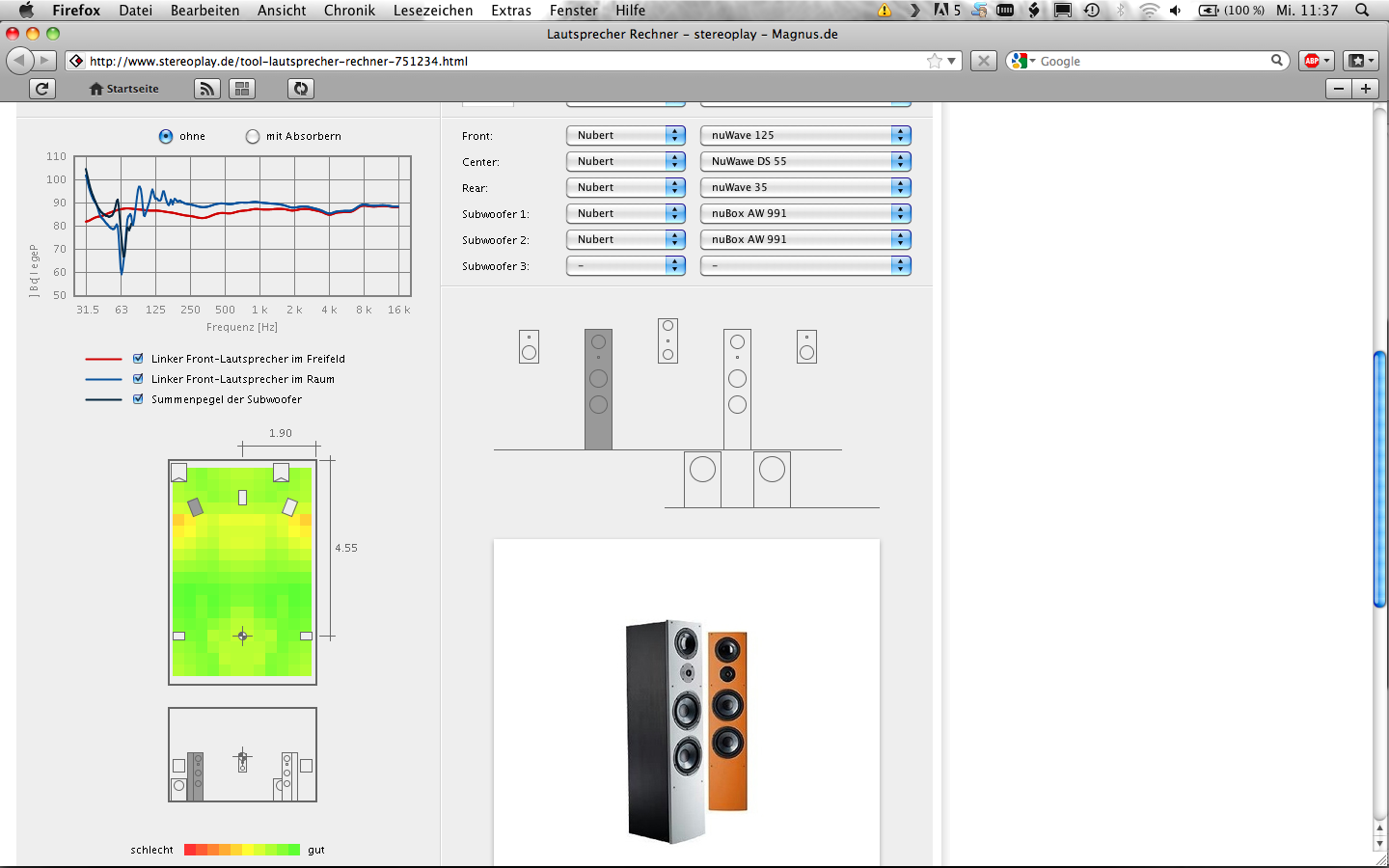Bookmark this page with the star icon
Viewport: 1389px width, 868px height.
point(934,61)
